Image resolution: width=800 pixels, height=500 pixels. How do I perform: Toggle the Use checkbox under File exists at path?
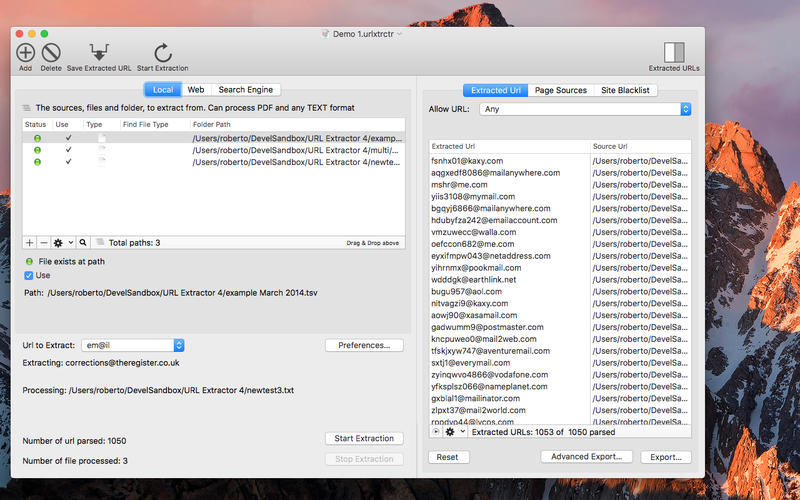pos(30,275)
